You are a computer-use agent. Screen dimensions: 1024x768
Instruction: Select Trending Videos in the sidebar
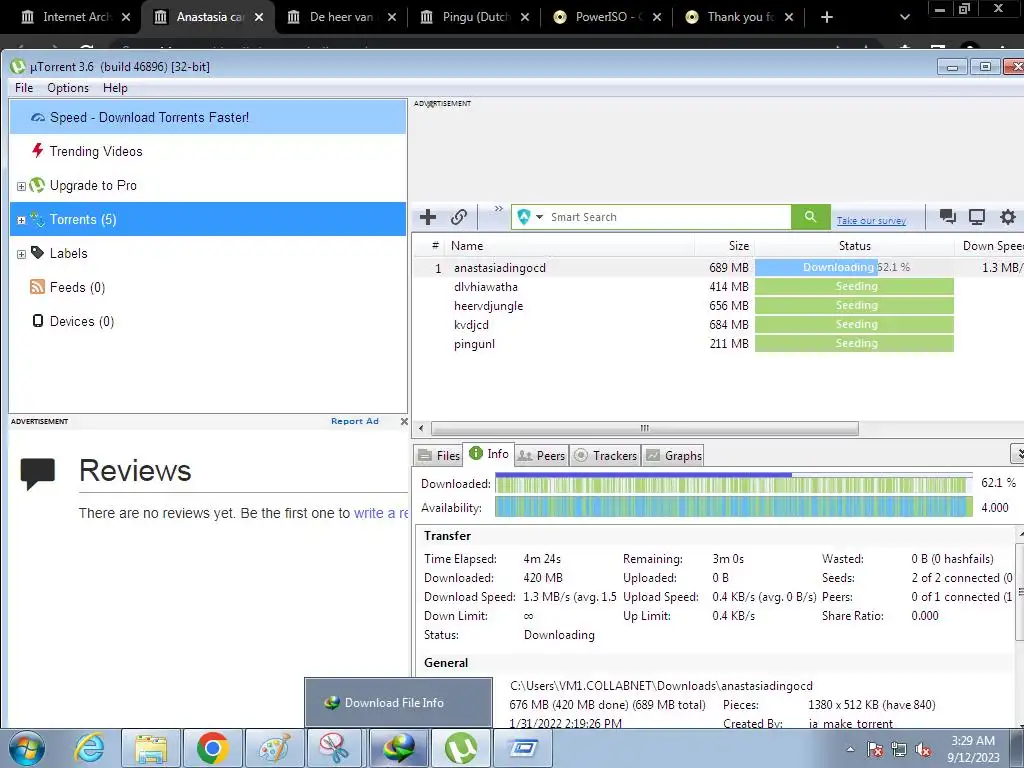208,152
